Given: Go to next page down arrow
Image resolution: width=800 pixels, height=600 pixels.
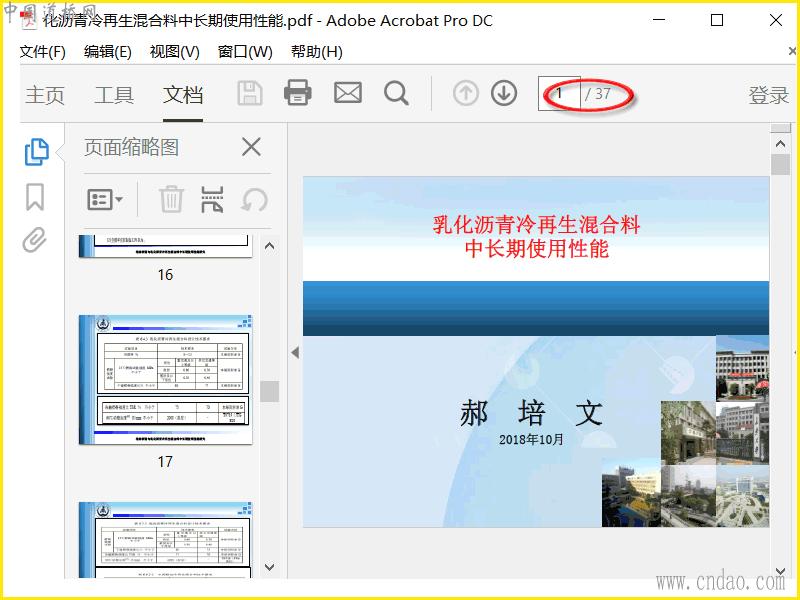Looking at the screenshot, I should tap(504, 93).
